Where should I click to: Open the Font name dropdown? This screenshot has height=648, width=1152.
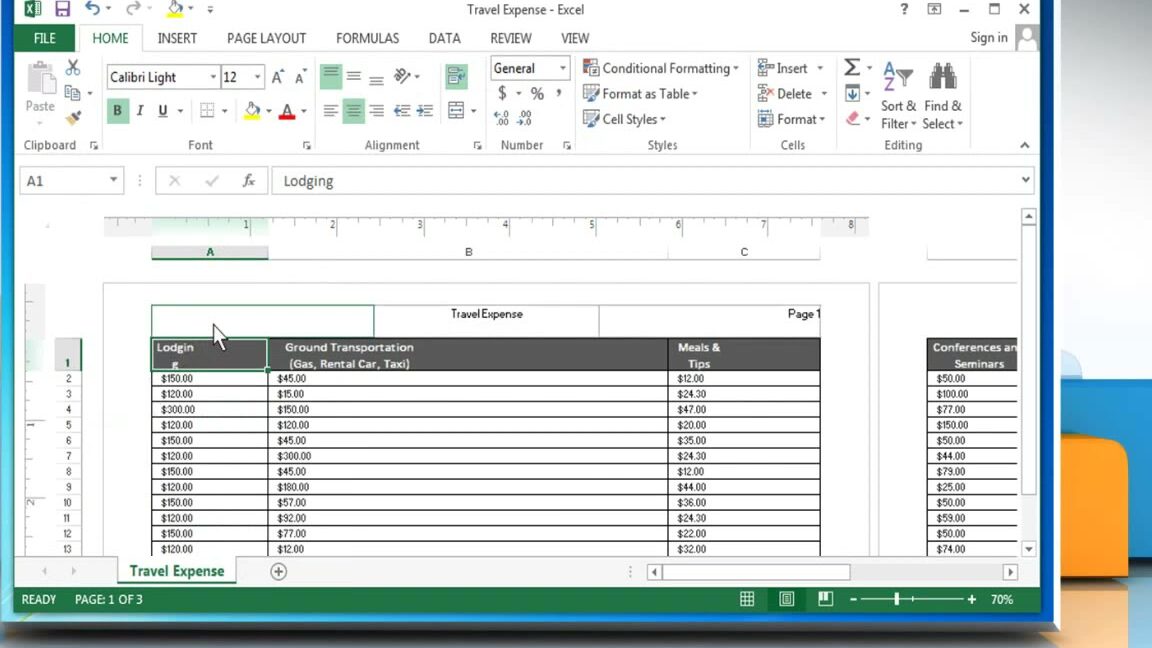tap(213, 76)
